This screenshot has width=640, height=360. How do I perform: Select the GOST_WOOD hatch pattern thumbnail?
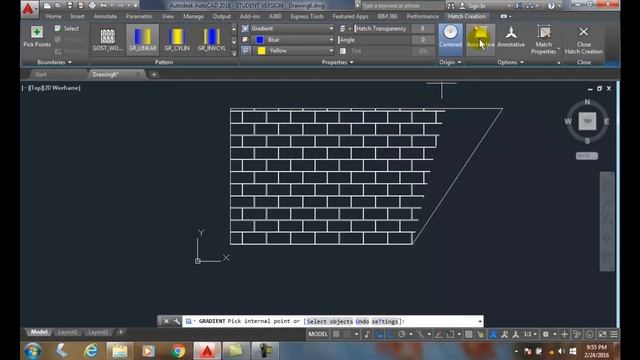(x=107, y=39)
